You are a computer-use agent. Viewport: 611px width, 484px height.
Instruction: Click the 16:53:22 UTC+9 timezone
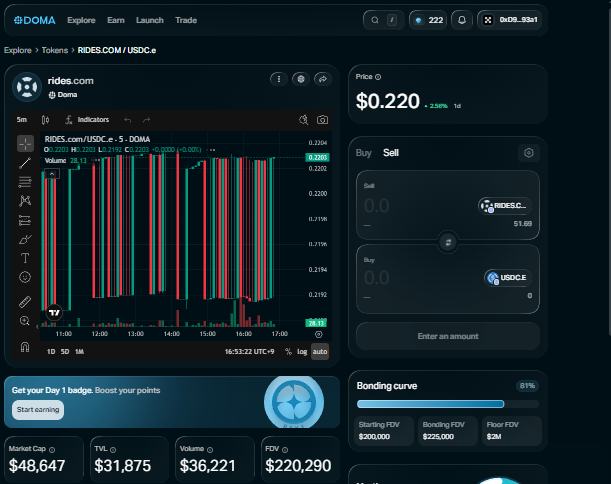tap(249, 352)
